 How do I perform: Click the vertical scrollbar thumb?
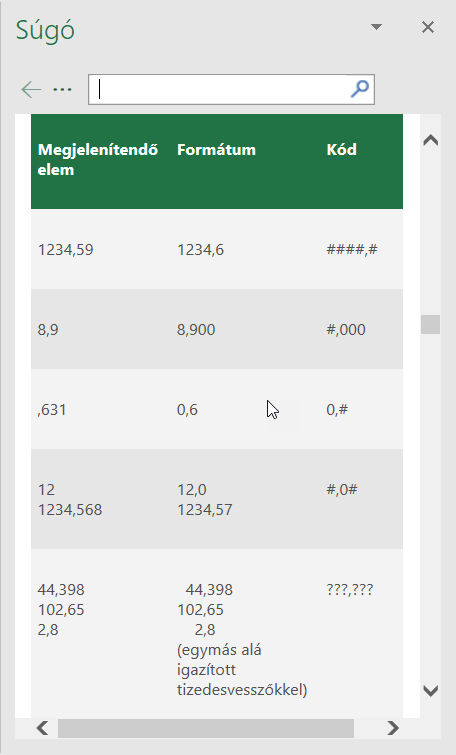click(x=430, y=325)
